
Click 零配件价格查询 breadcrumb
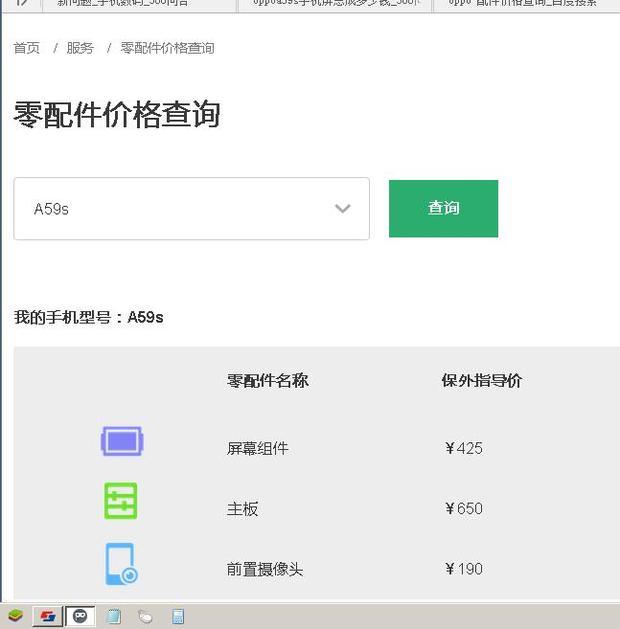click(167, 48)
